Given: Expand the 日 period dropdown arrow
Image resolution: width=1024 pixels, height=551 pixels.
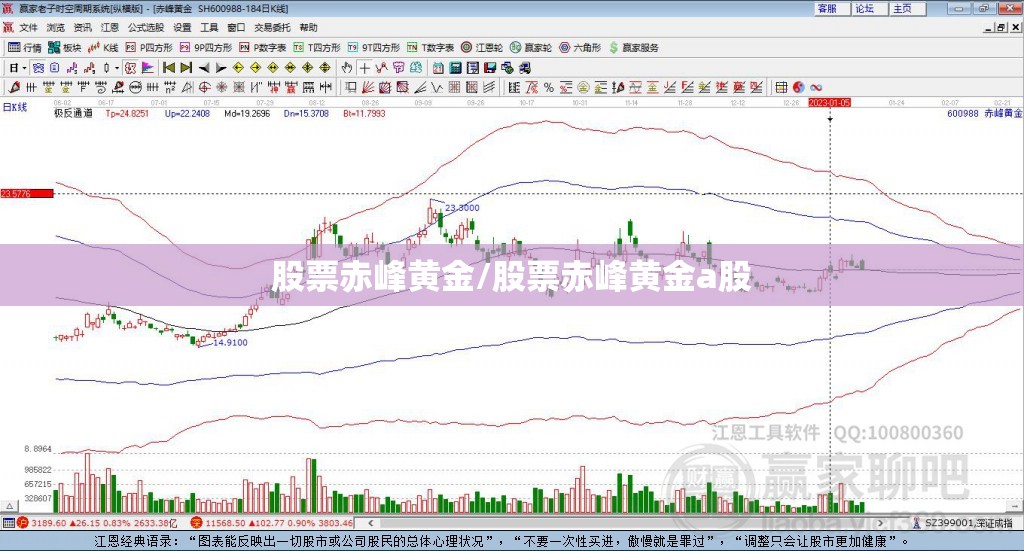Looking at the screenshot, I should [x=24, y=68].
